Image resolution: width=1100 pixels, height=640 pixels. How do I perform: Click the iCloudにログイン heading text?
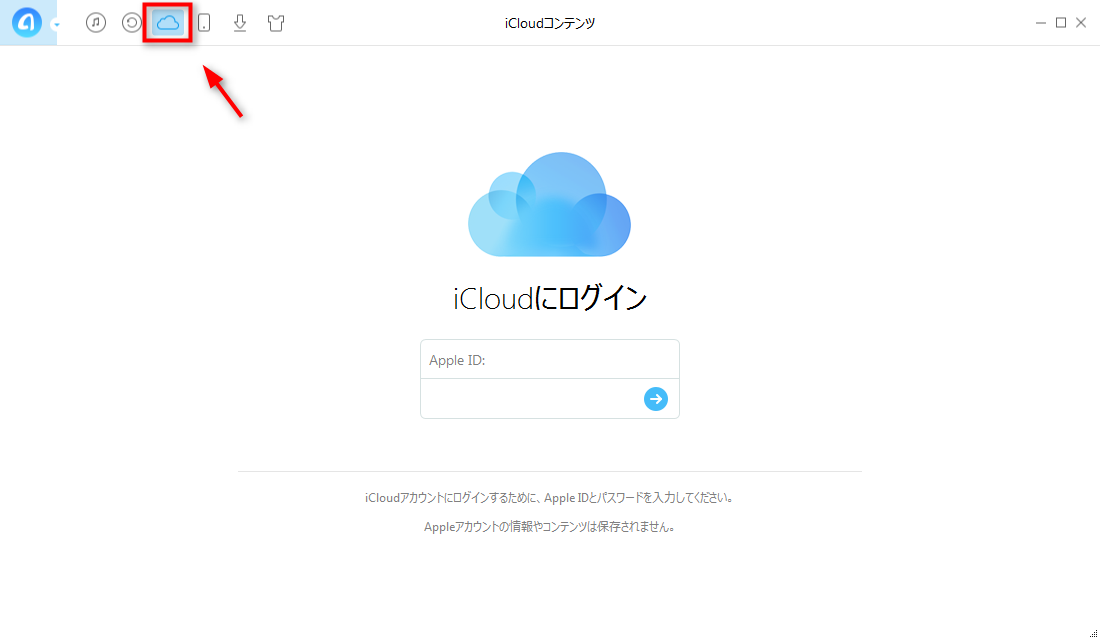(549, 298)
